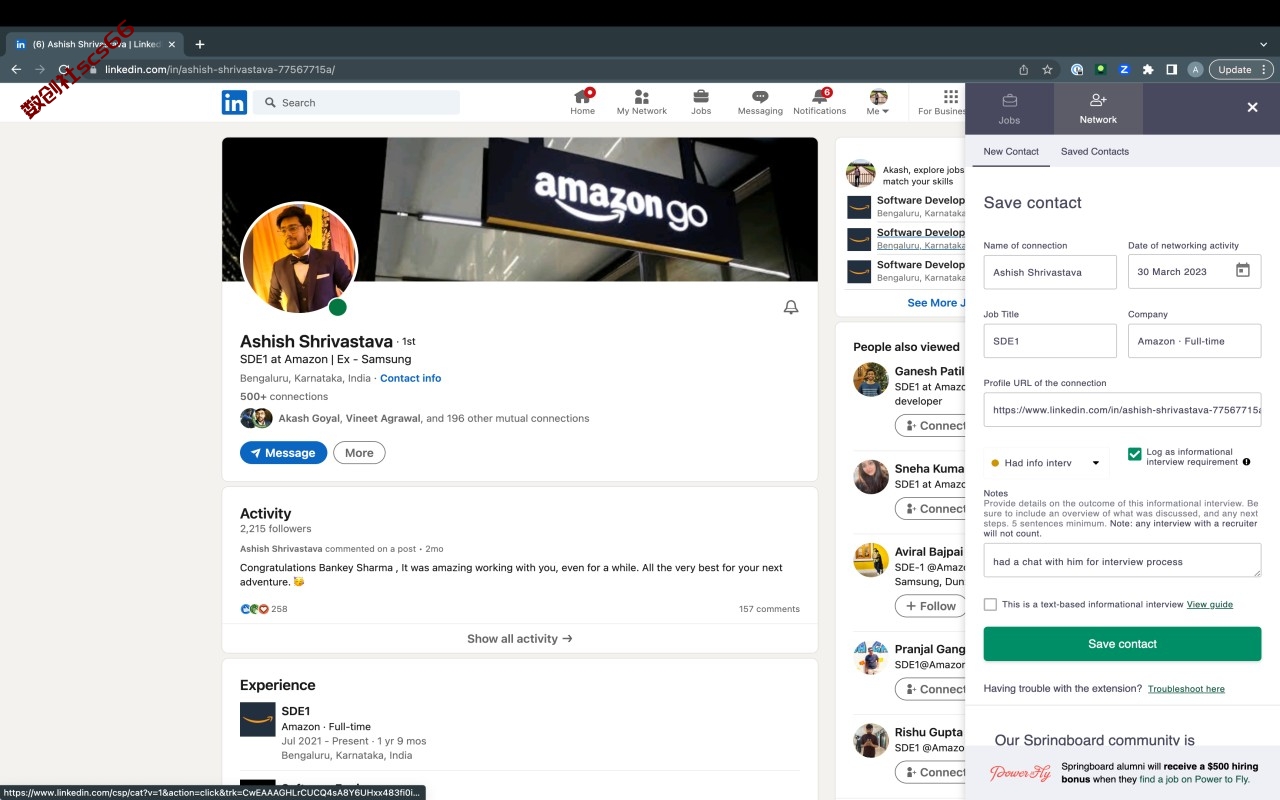Click the Notes text area

[1122, 561]
